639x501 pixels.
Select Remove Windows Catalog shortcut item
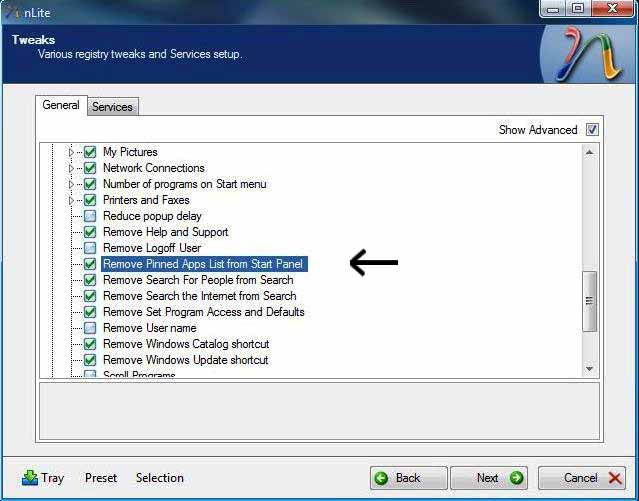tap(185, 344)
